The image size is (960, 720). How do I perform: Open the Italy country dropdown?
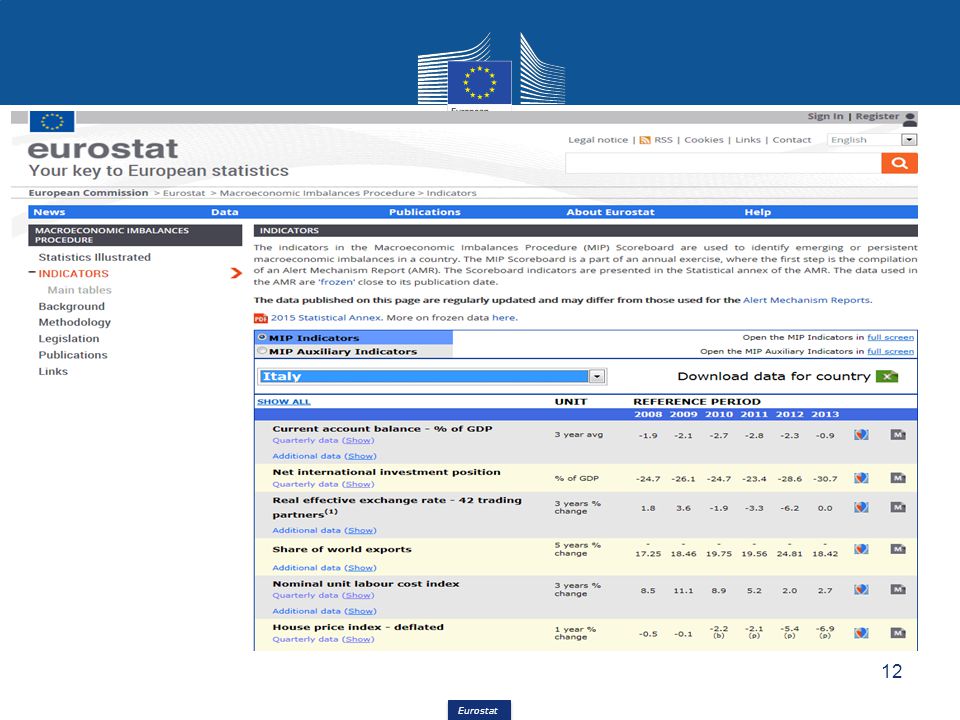click(x=432, y=377)
